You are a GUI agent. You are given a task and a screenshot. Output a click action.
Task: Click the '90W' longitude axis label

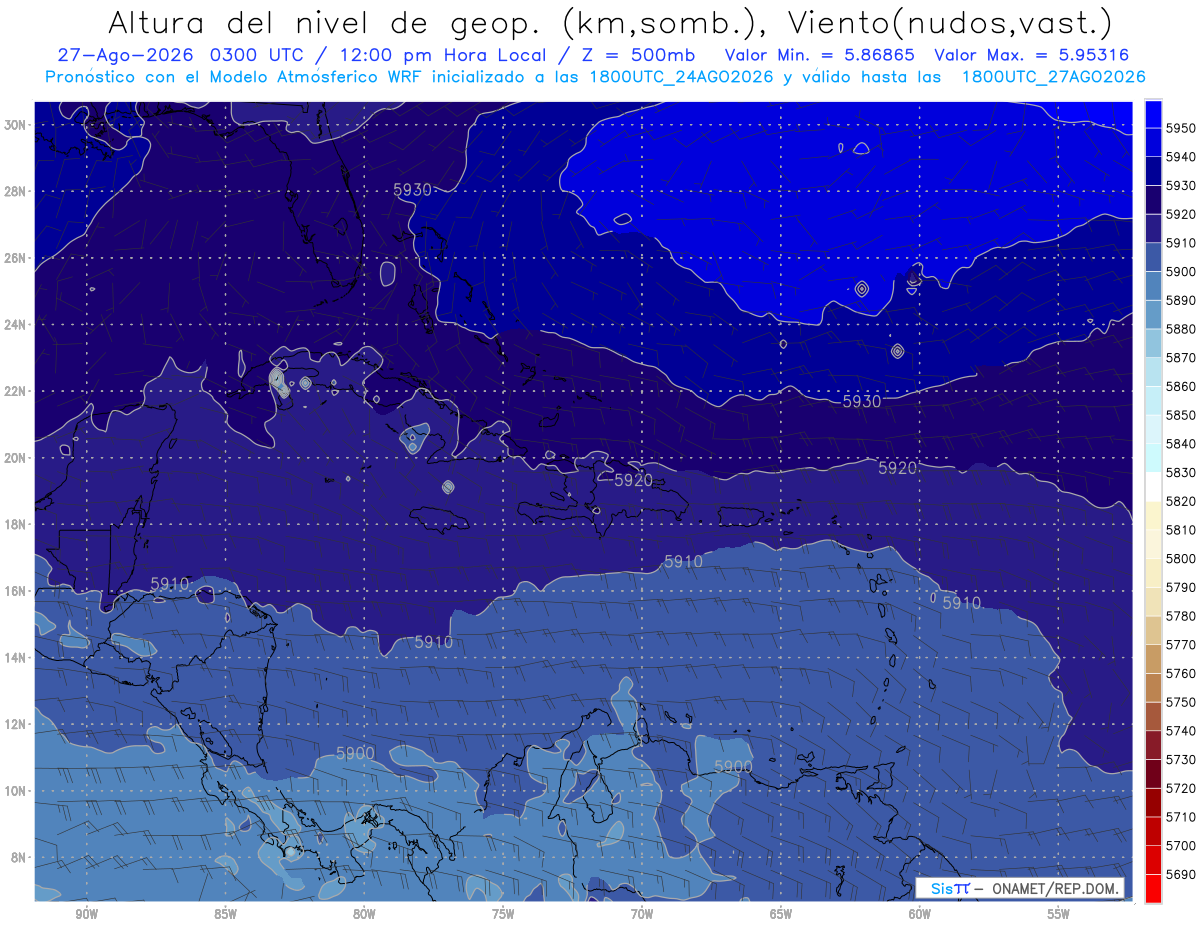(x=86, y=915)
